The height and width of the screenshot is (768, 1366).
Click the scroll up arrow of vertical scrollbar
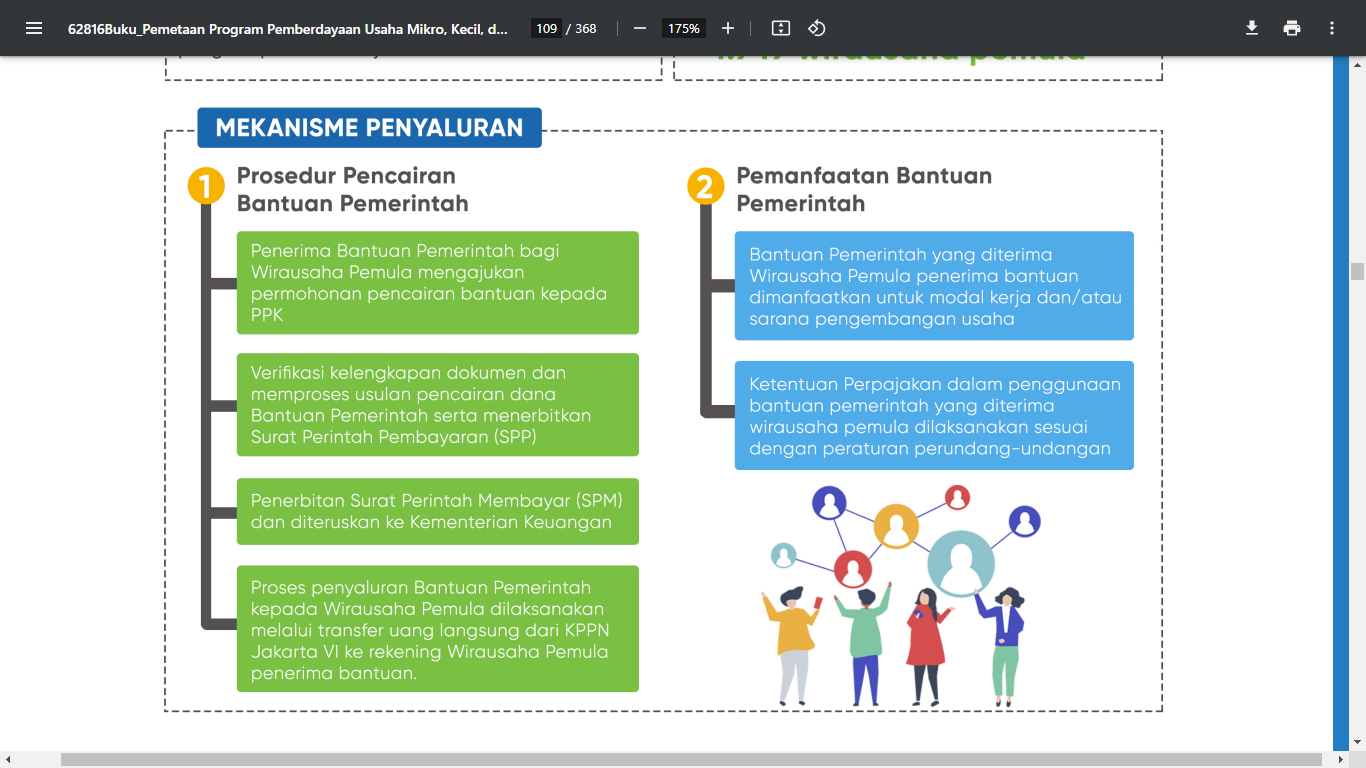(x=1357, y=64)
